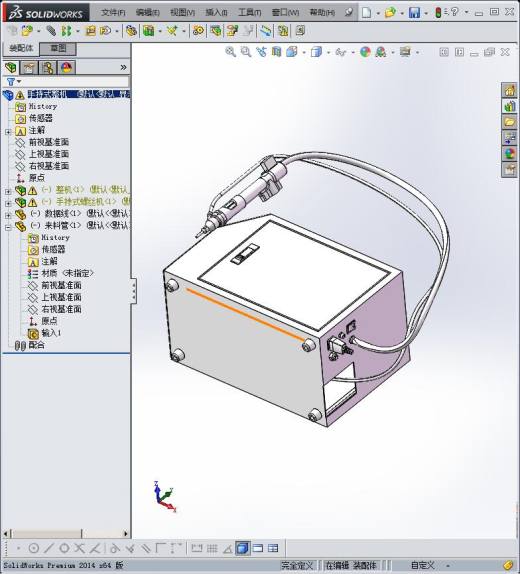Expand the 整机<1> component node
The height and width of the screenshot is (574, 520).
(8, 191)
